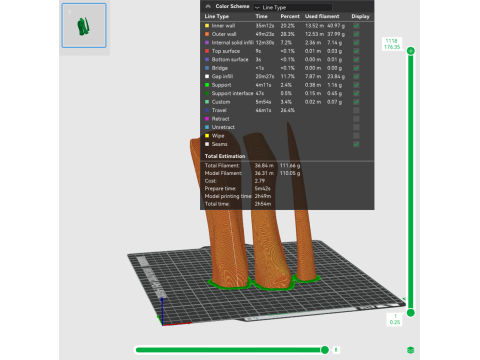
Task: Click the Gap infill row label
Action: [x=222, y=76]
